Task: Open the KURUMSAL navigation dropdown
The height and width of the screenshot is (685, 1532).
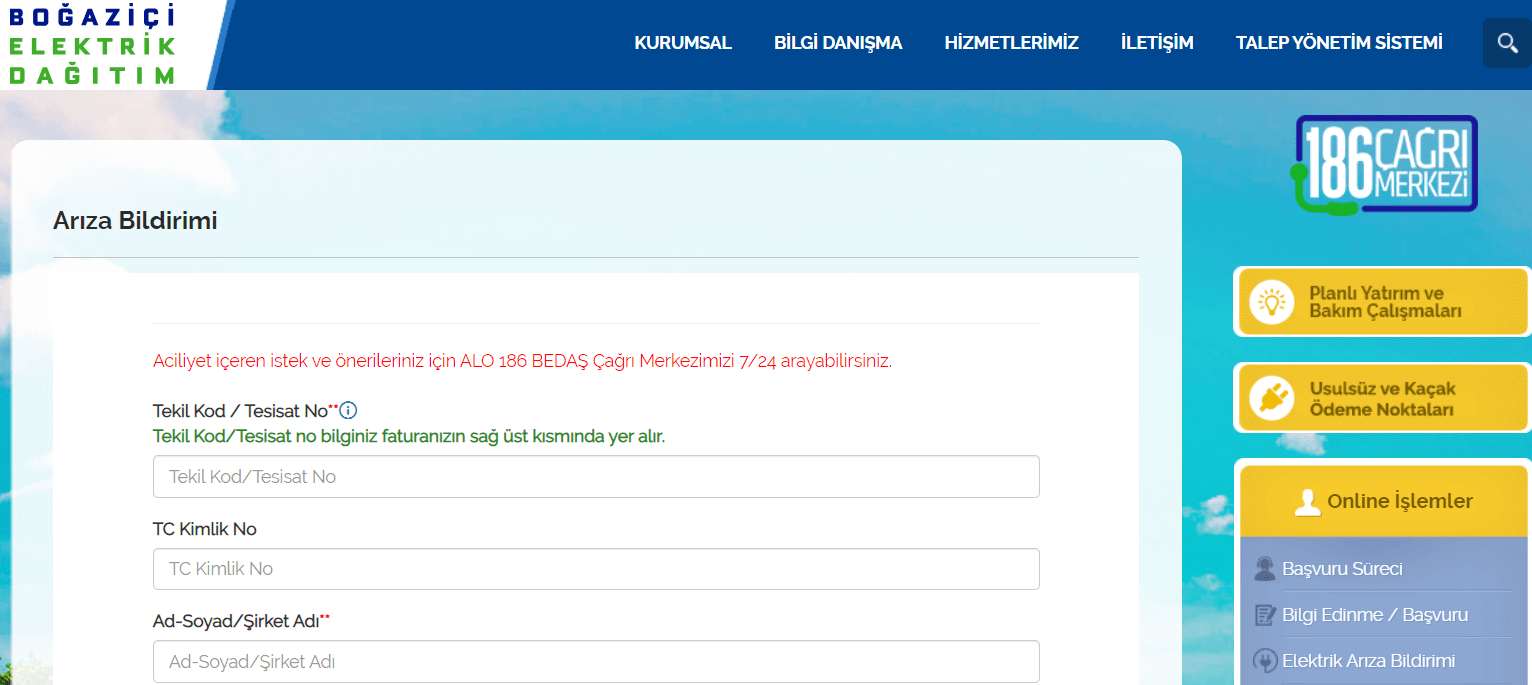Action: 683,43
